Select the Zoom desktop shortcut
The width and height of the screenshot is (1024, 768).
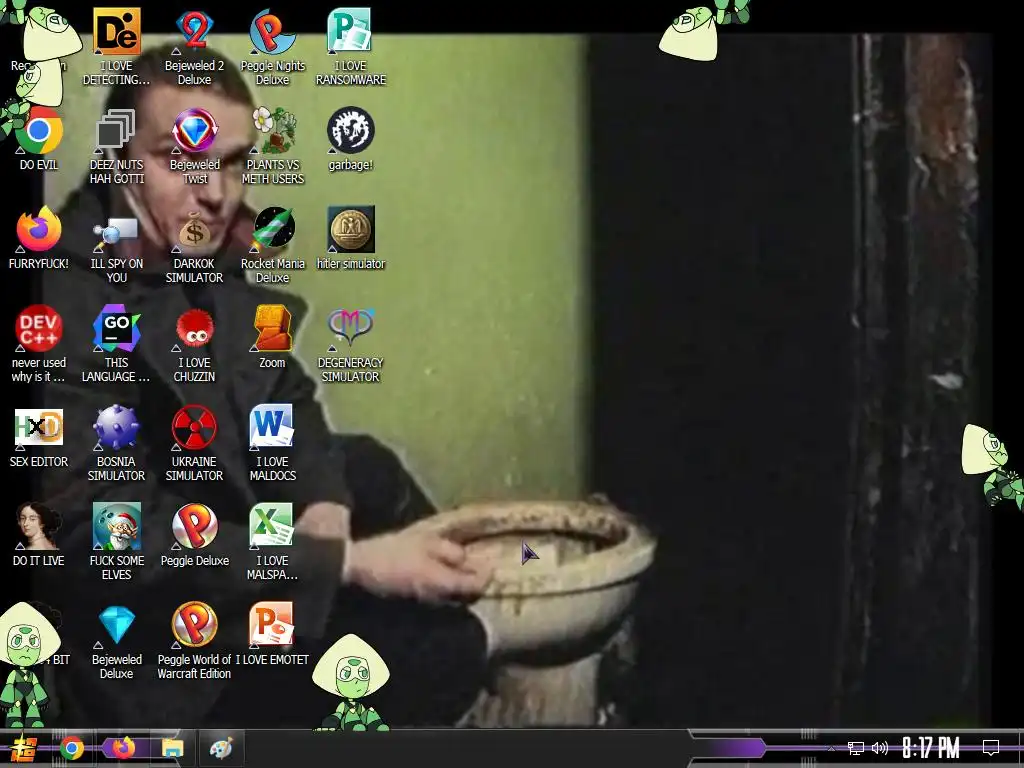point(272,328)
